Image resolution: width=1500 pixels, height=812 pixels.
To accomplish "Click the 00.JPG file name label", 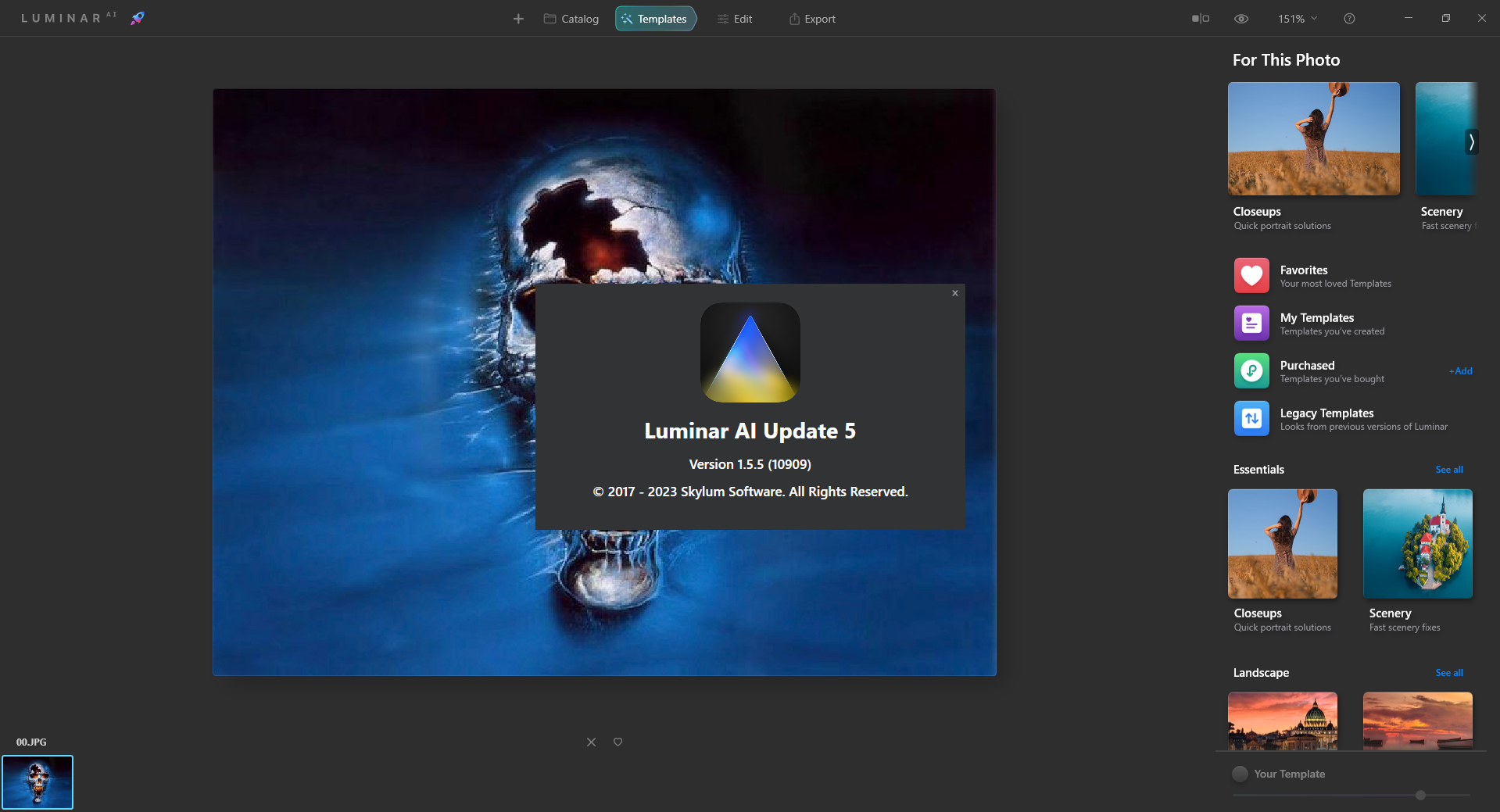I will (x=31, y=742).
